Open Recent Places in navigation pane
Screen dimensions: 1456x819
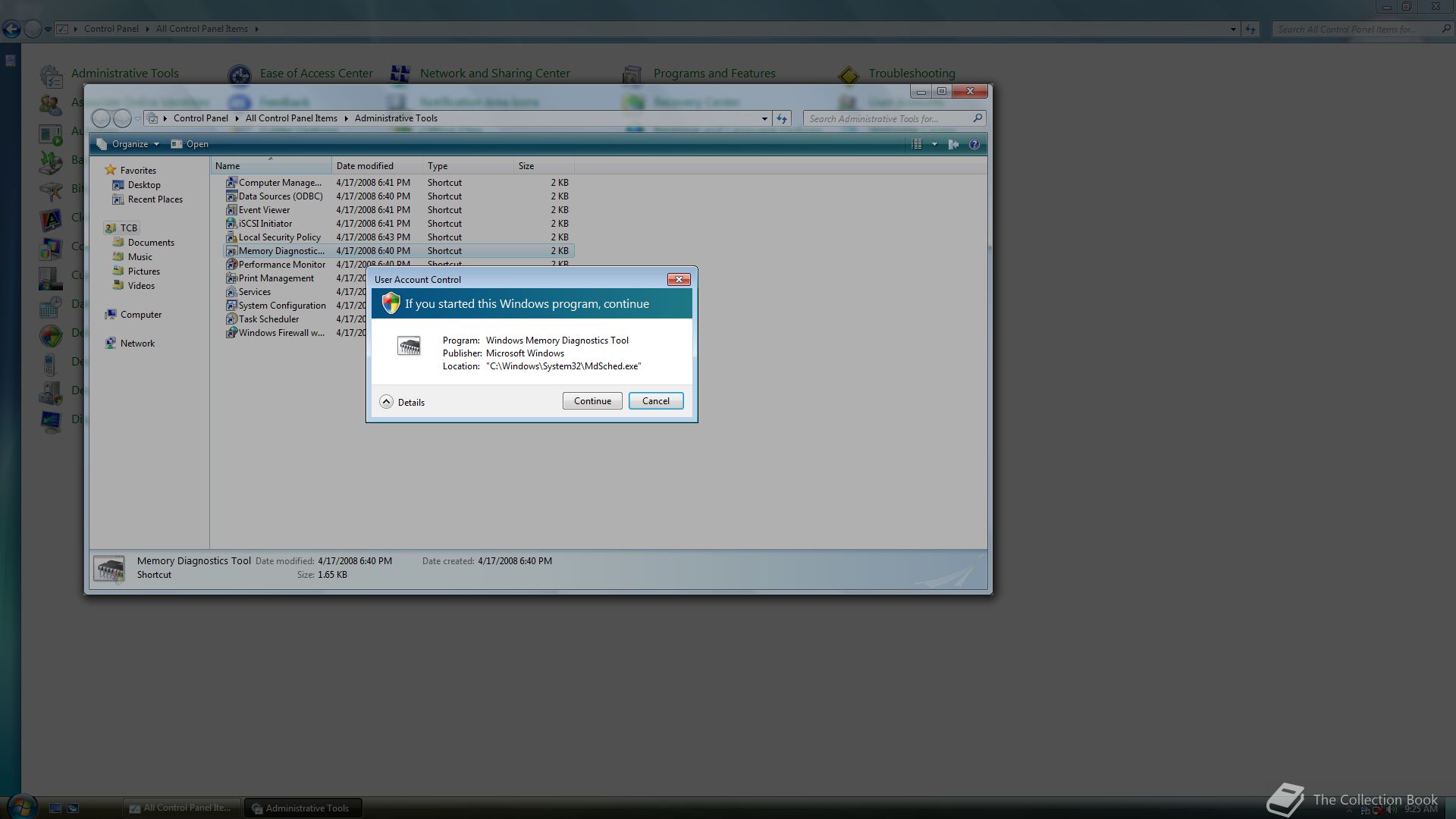pos(148,199)
